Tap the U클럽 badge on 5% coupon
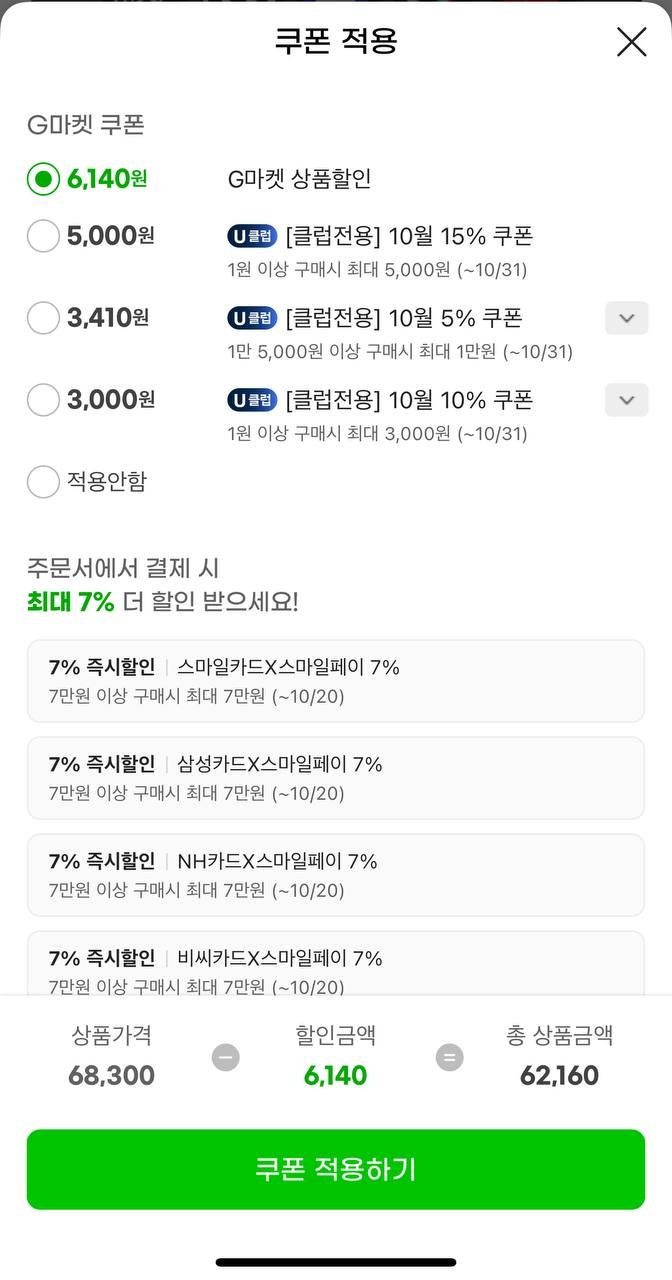This screenshot has height=1280, width=672. click(x=251, y=318)
